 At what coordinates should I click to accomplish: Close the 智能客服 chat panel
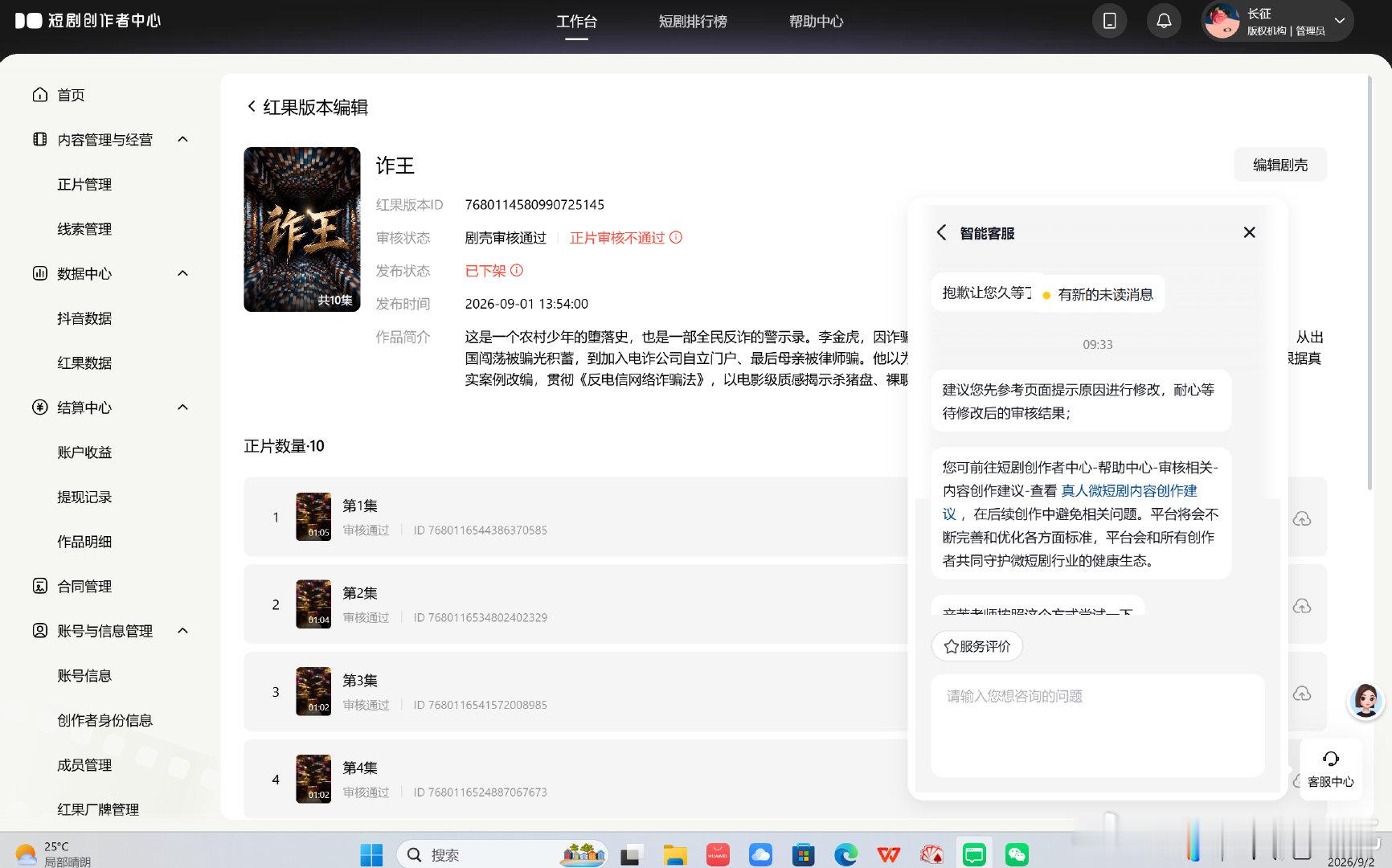coord(1249,232)
